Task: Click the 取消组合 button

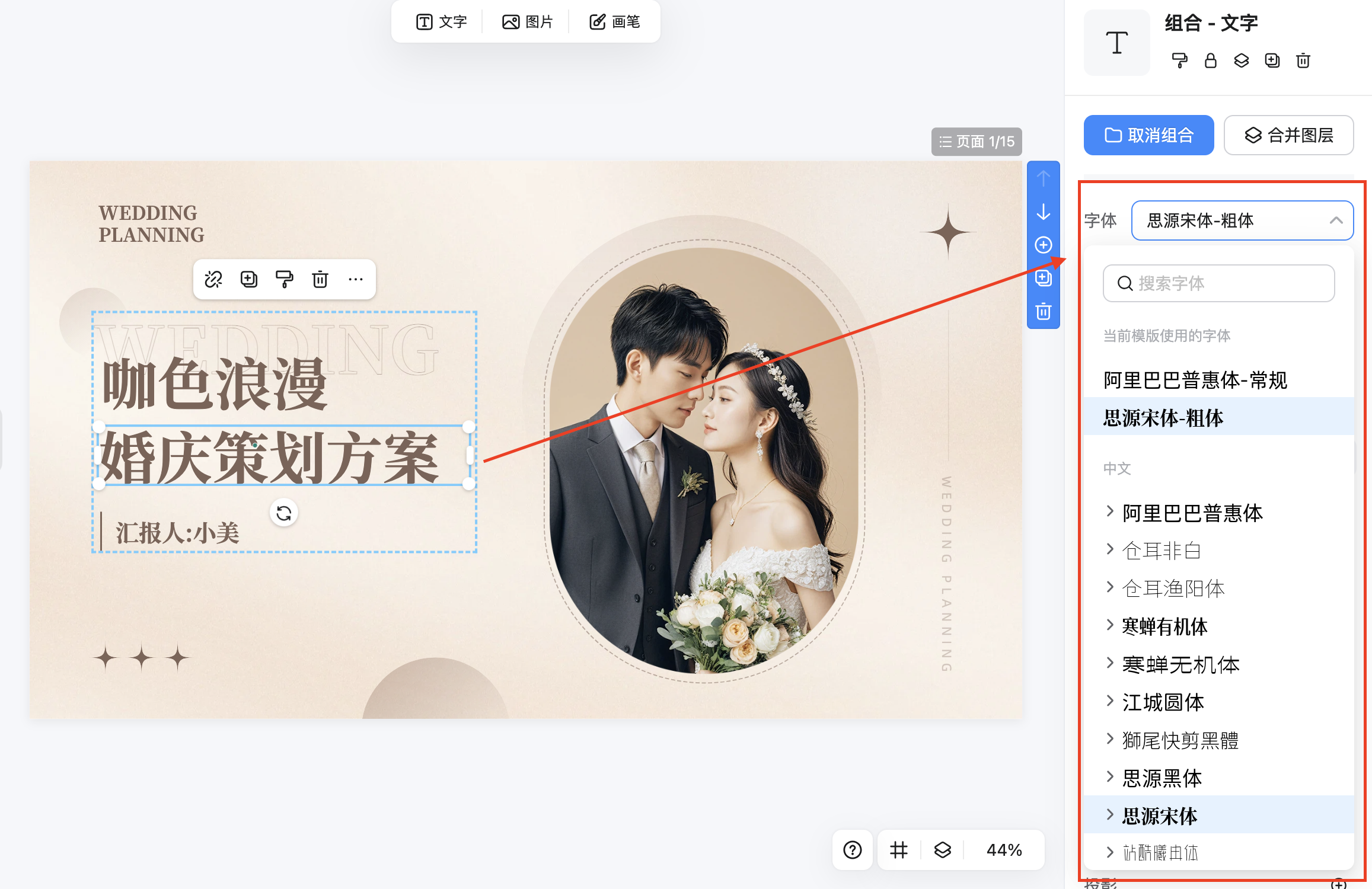Action: 1148,135
